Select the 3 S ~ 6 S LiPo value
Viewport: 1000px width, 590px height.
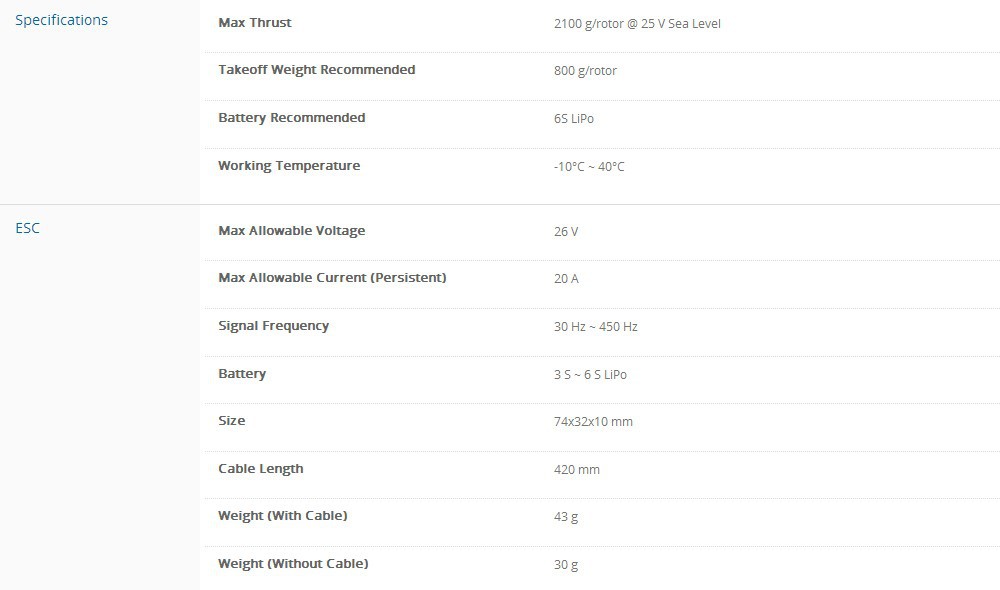pos(590,375)
